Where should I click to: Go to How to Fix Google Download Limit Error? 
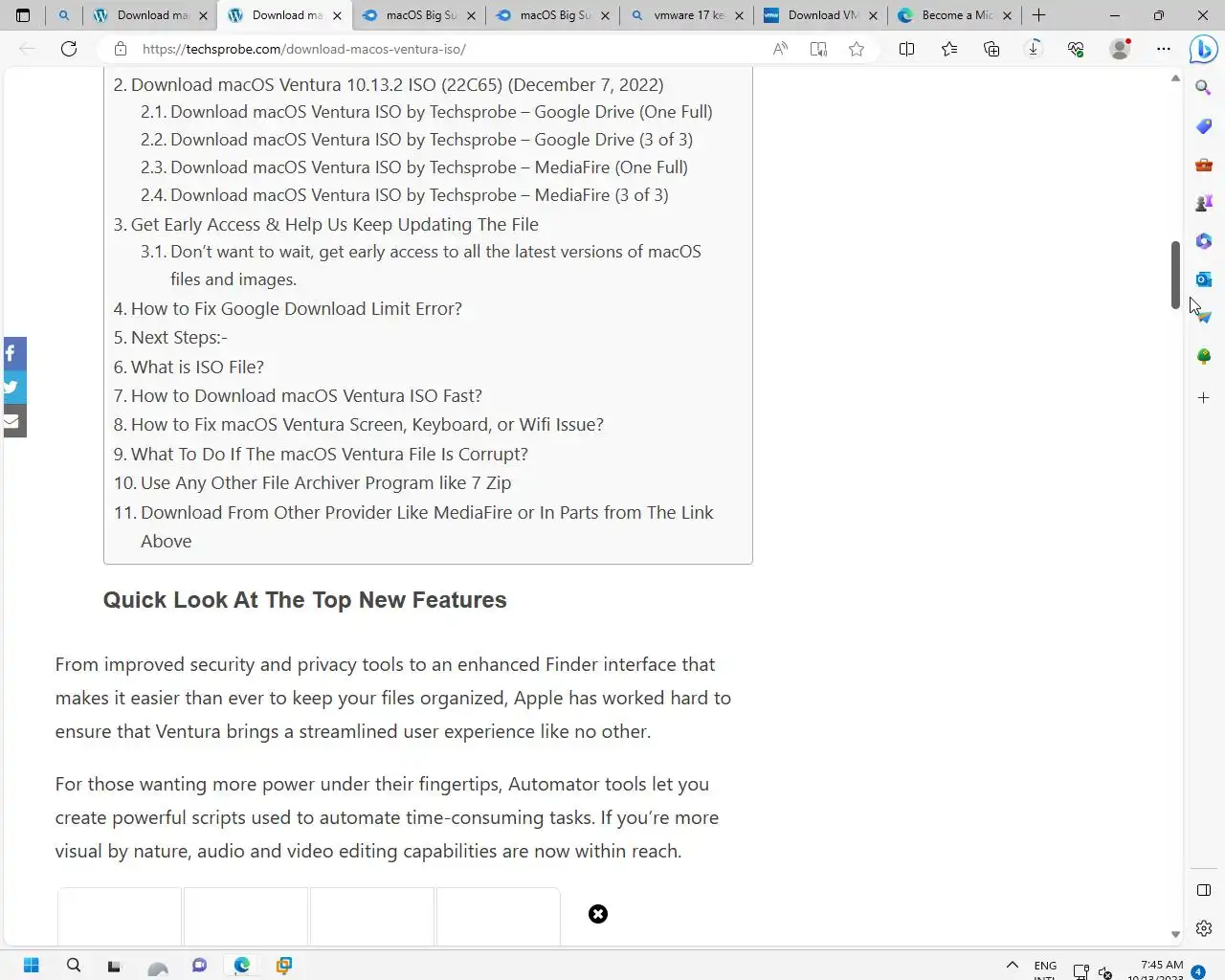click(297, 309)
